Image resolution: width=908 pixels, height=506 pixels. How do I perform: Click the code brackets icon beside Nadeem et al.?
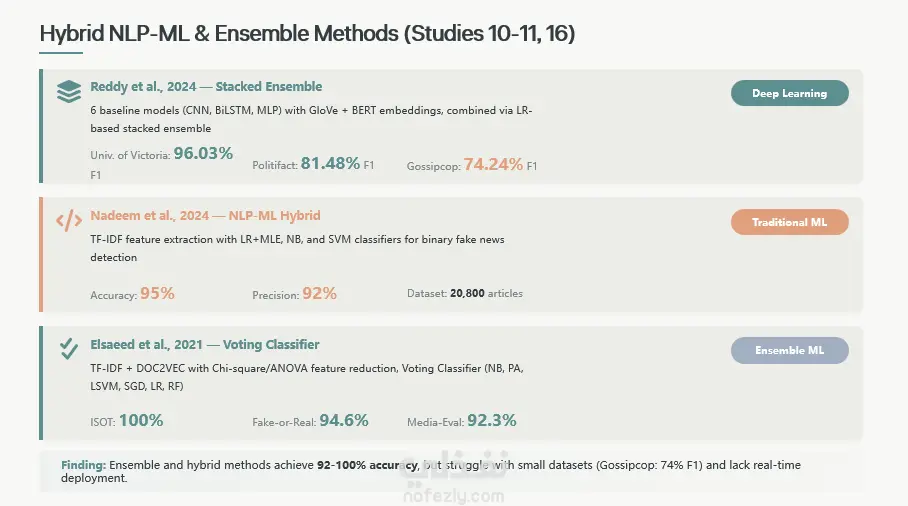[x=69, y=221]
